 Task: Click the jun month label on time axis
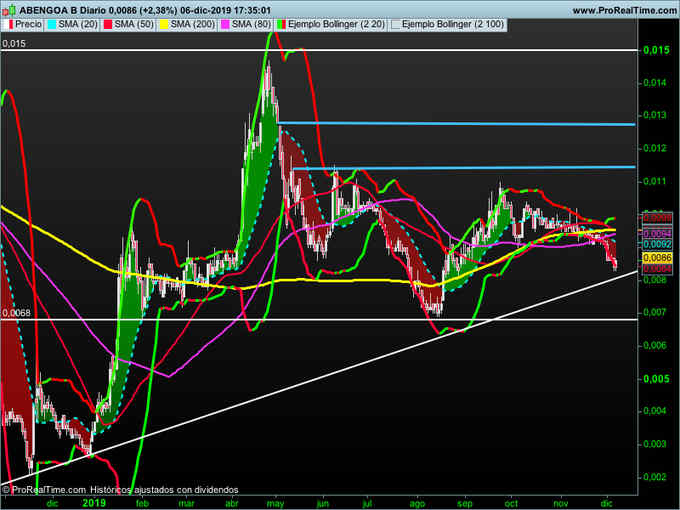[323, 503]
